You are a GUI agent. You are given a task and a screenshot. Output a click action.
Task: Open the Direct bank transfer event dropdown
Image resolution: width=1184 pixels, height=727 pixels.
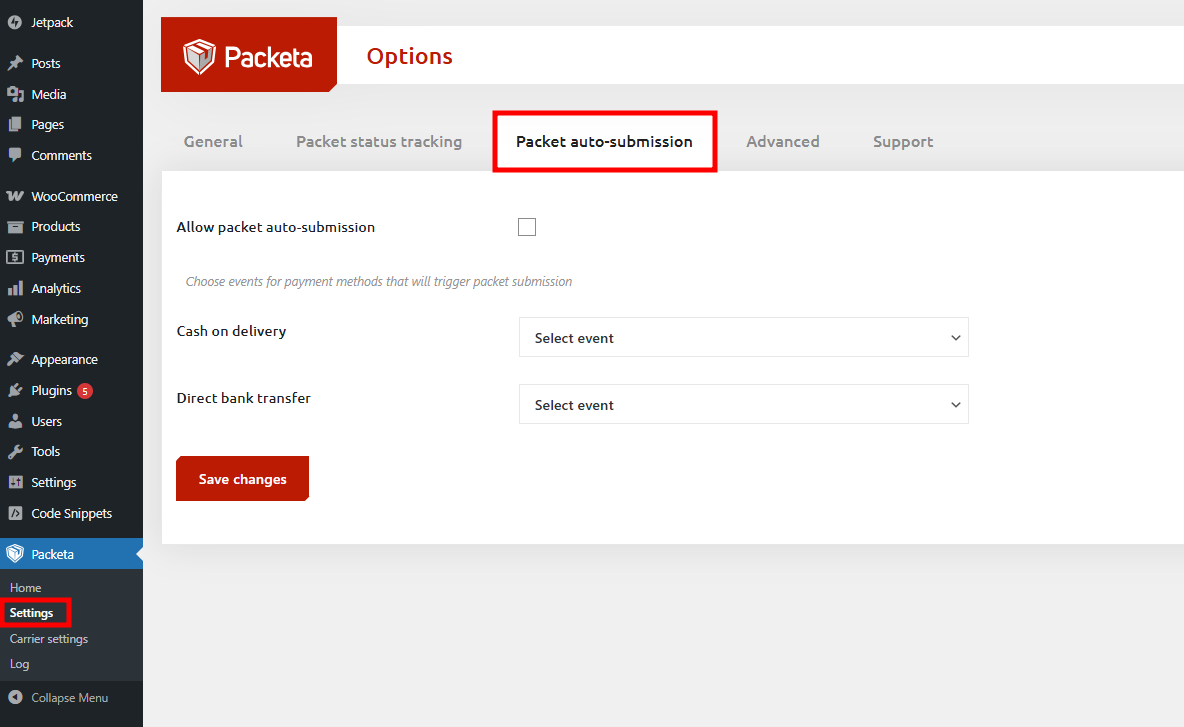744,405
